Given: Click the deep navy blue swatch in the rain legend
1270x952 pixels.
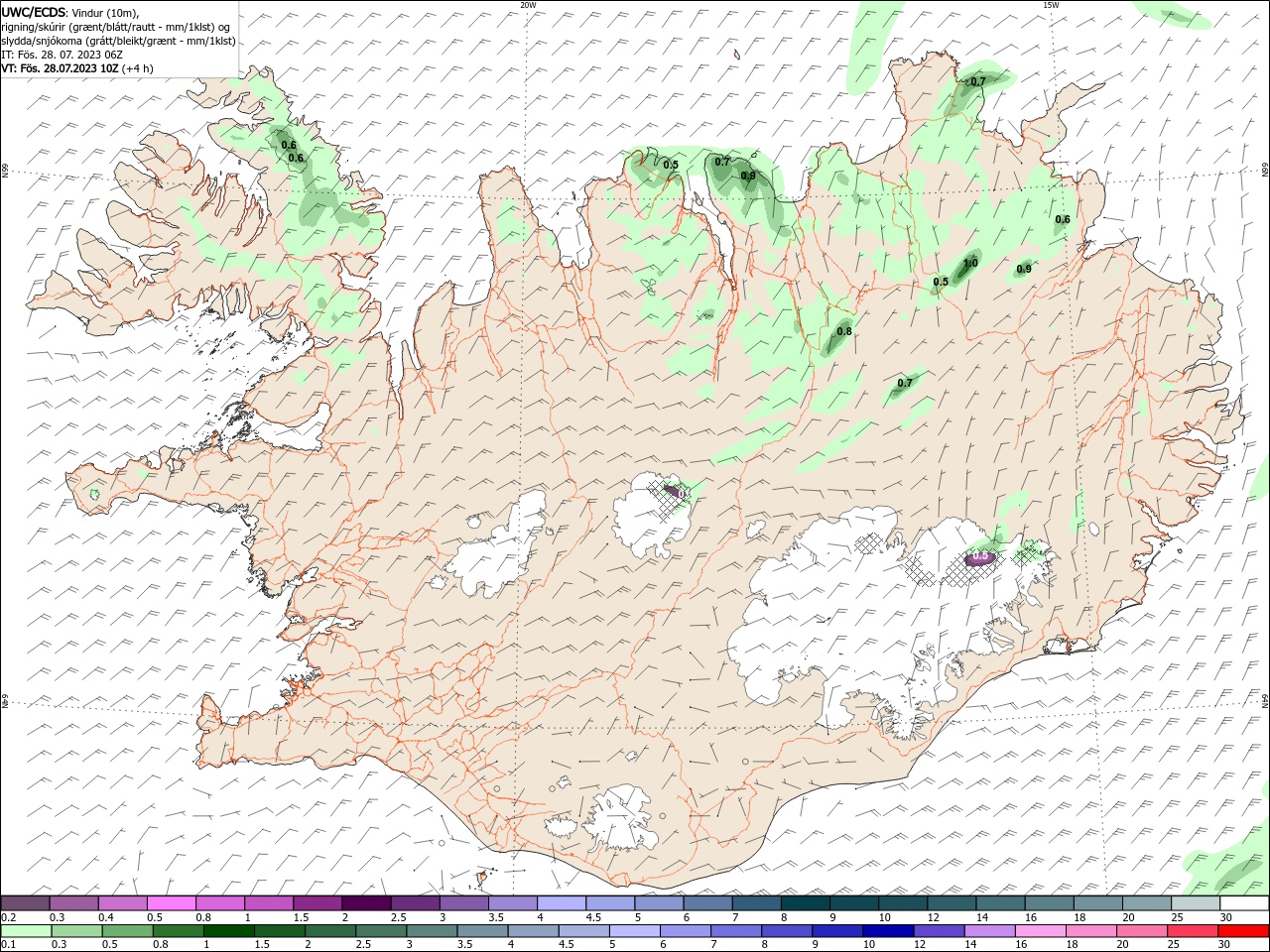Looking at the screenshot, I should [888, 931].
